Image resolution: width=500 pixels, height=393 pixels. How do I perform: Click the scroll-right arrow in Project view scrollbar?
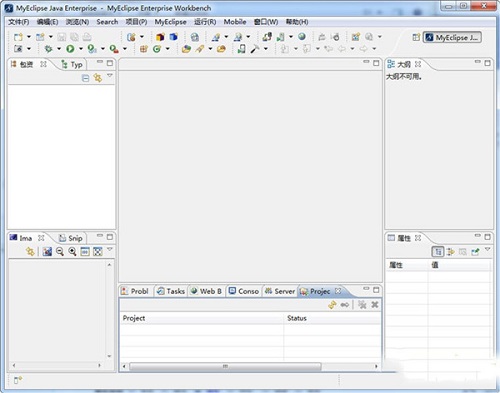(x=376, y=366)
